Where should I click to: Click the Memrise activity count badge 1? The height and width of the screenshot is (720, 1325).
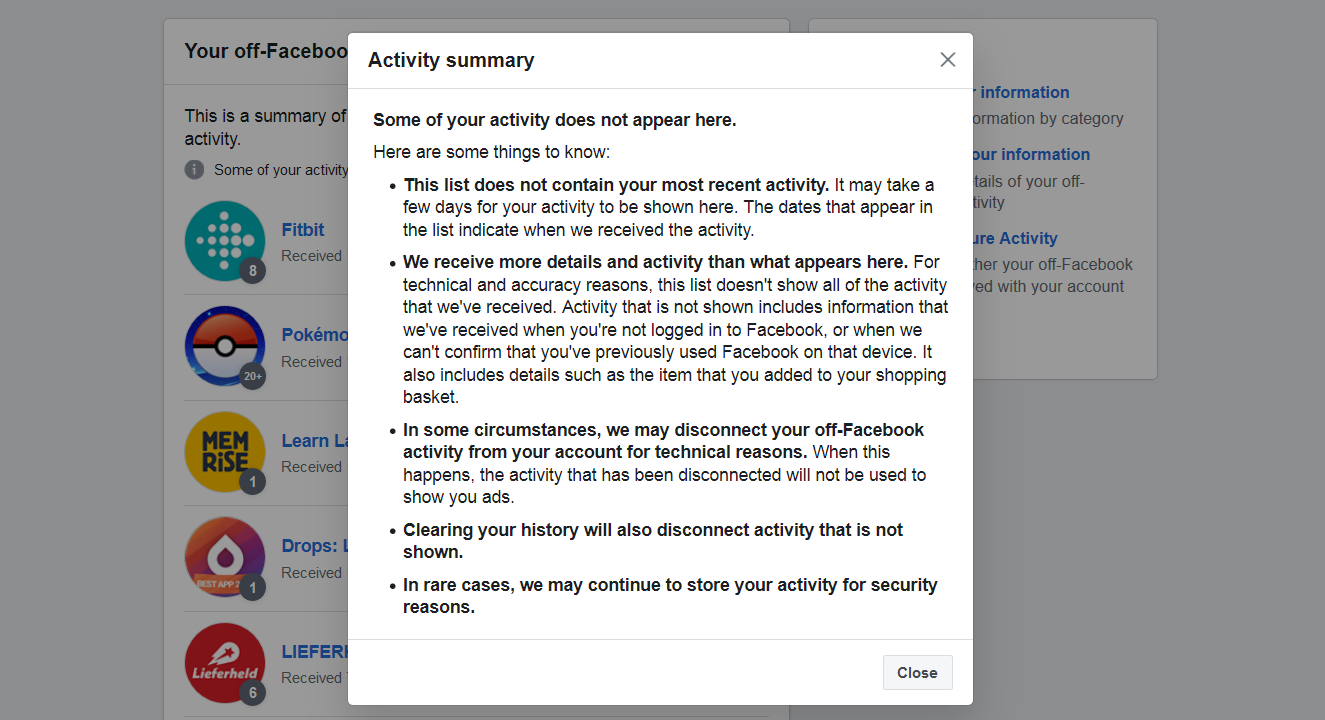point(253,483)
